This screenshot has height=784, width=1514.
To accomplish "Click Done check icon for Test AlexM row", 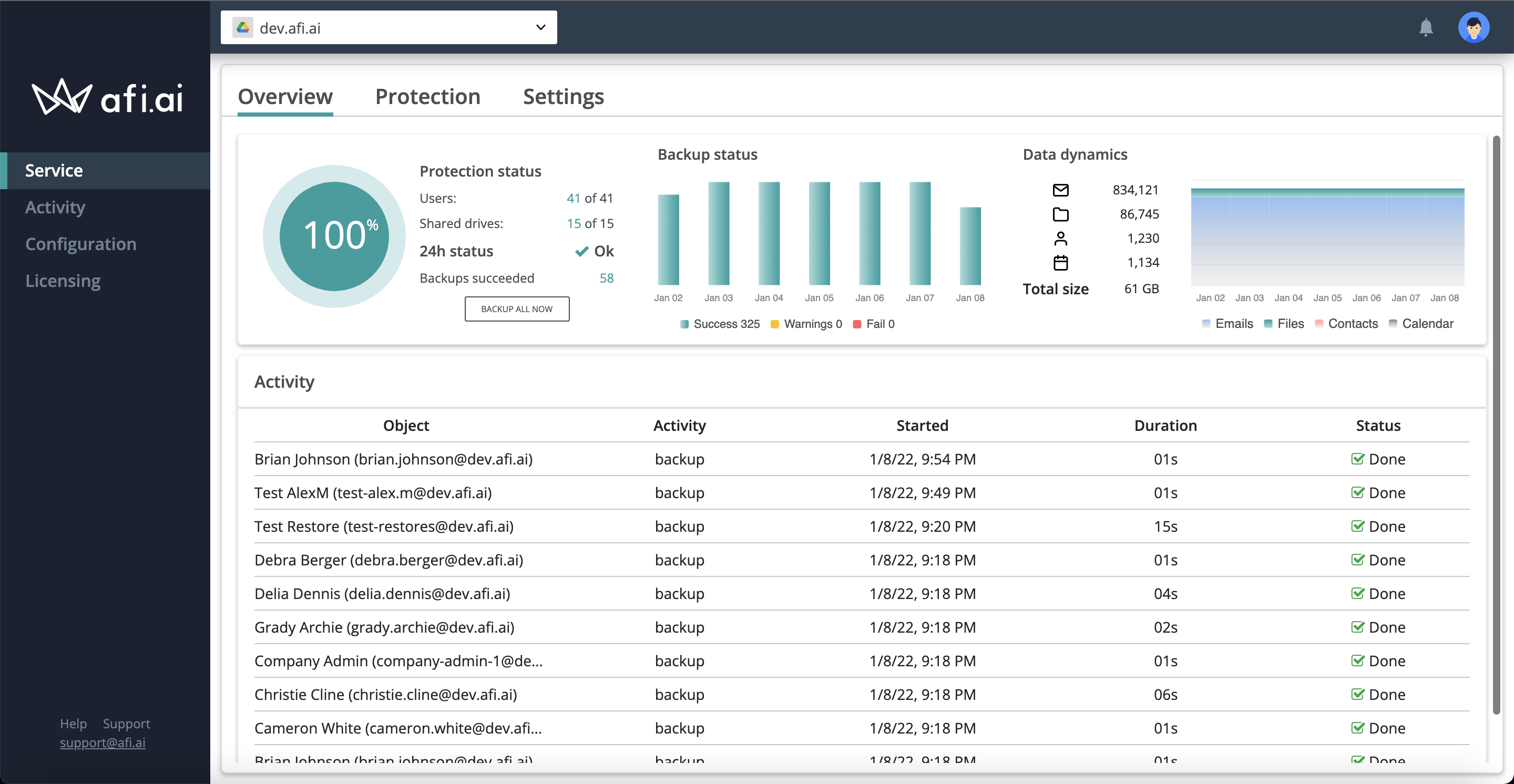I will tap(1357, 492).
